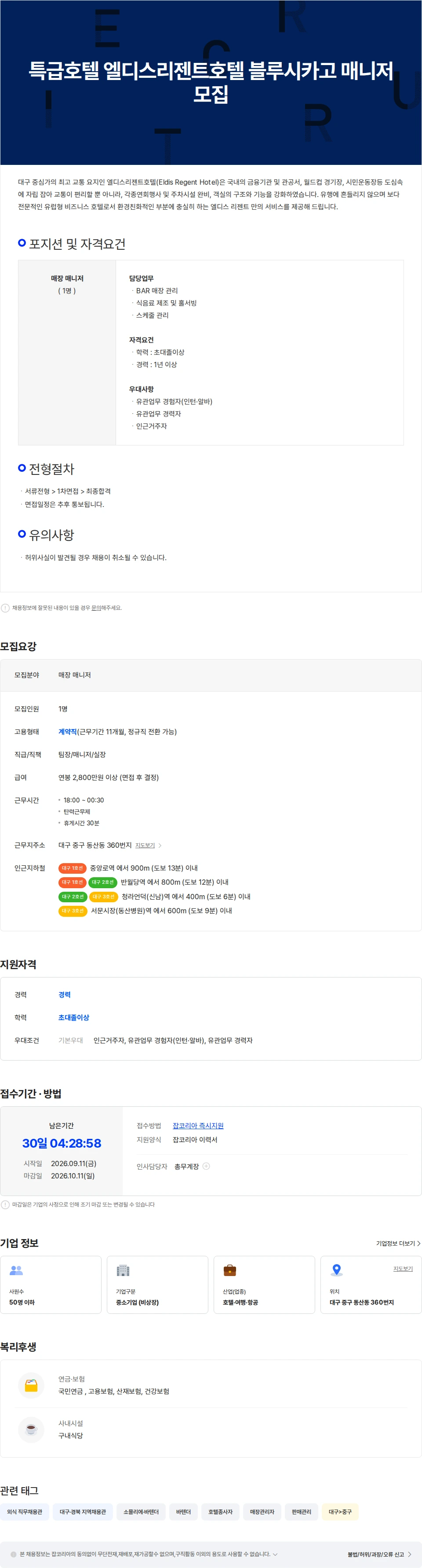Select the 판매관리 tag
422x1568 pixels.
click(302, 1512)
